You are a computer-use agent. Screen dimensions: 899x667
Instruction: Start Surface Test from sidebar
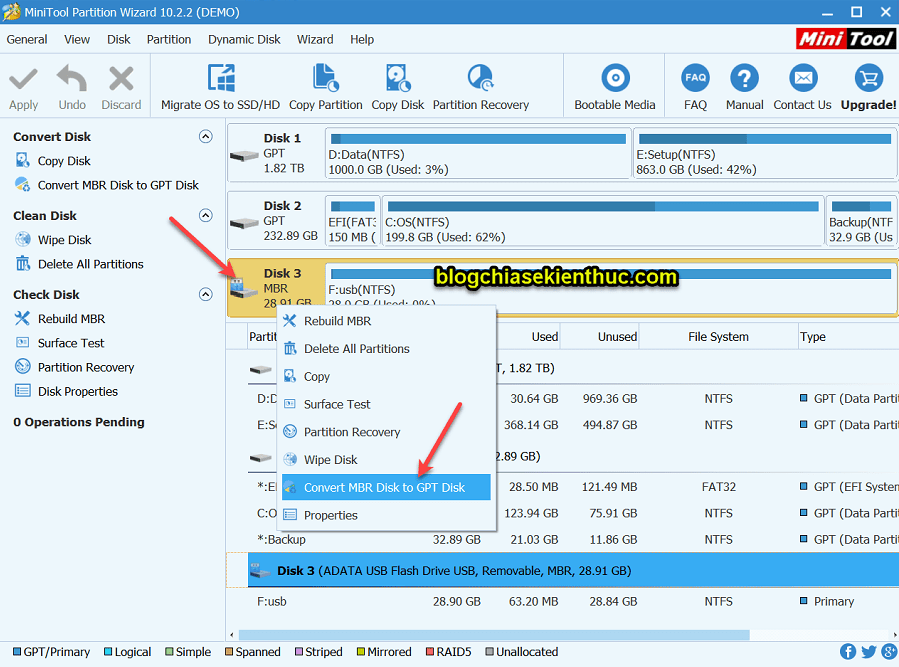click(x=71, y=343)
